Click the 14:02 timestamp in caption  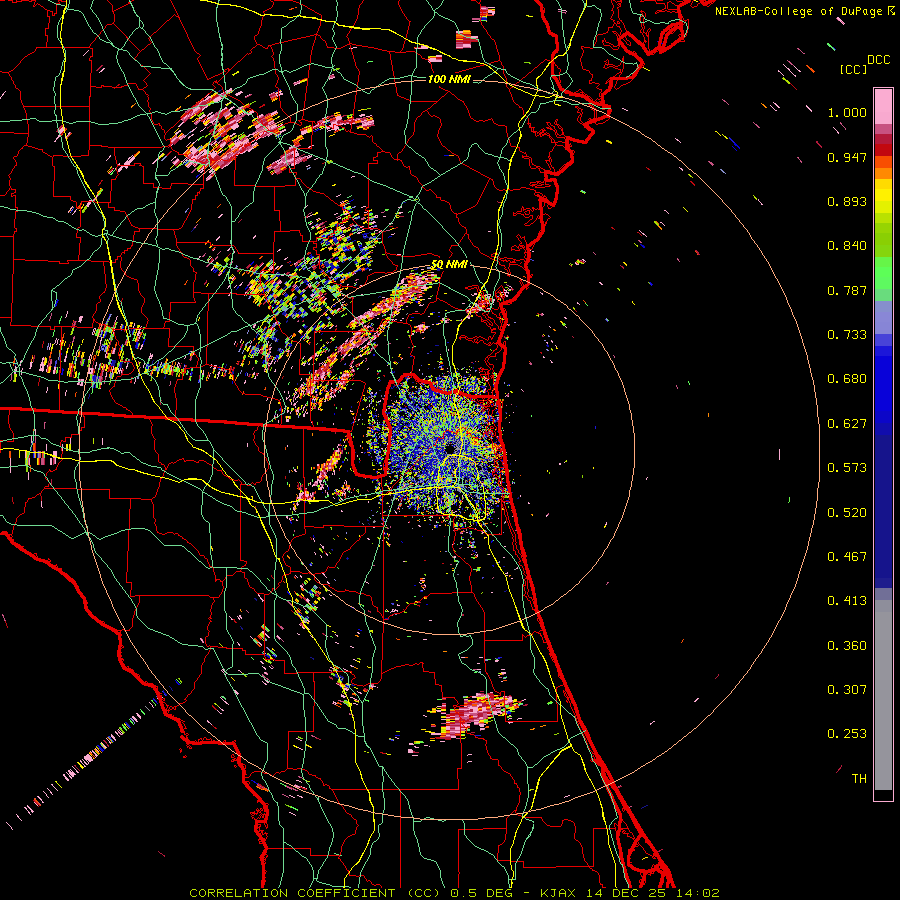click(697, 893)
